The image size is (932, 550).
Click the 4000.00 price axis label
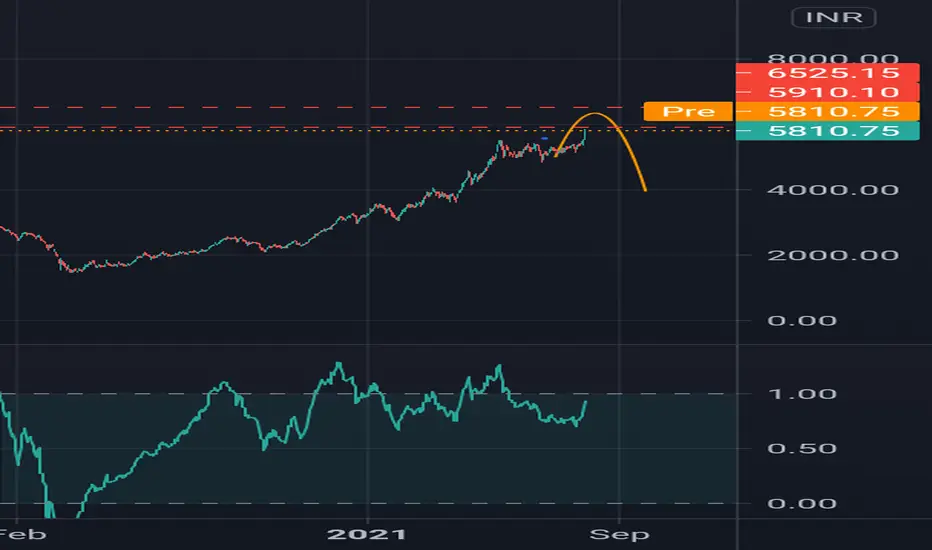(833, 190)
